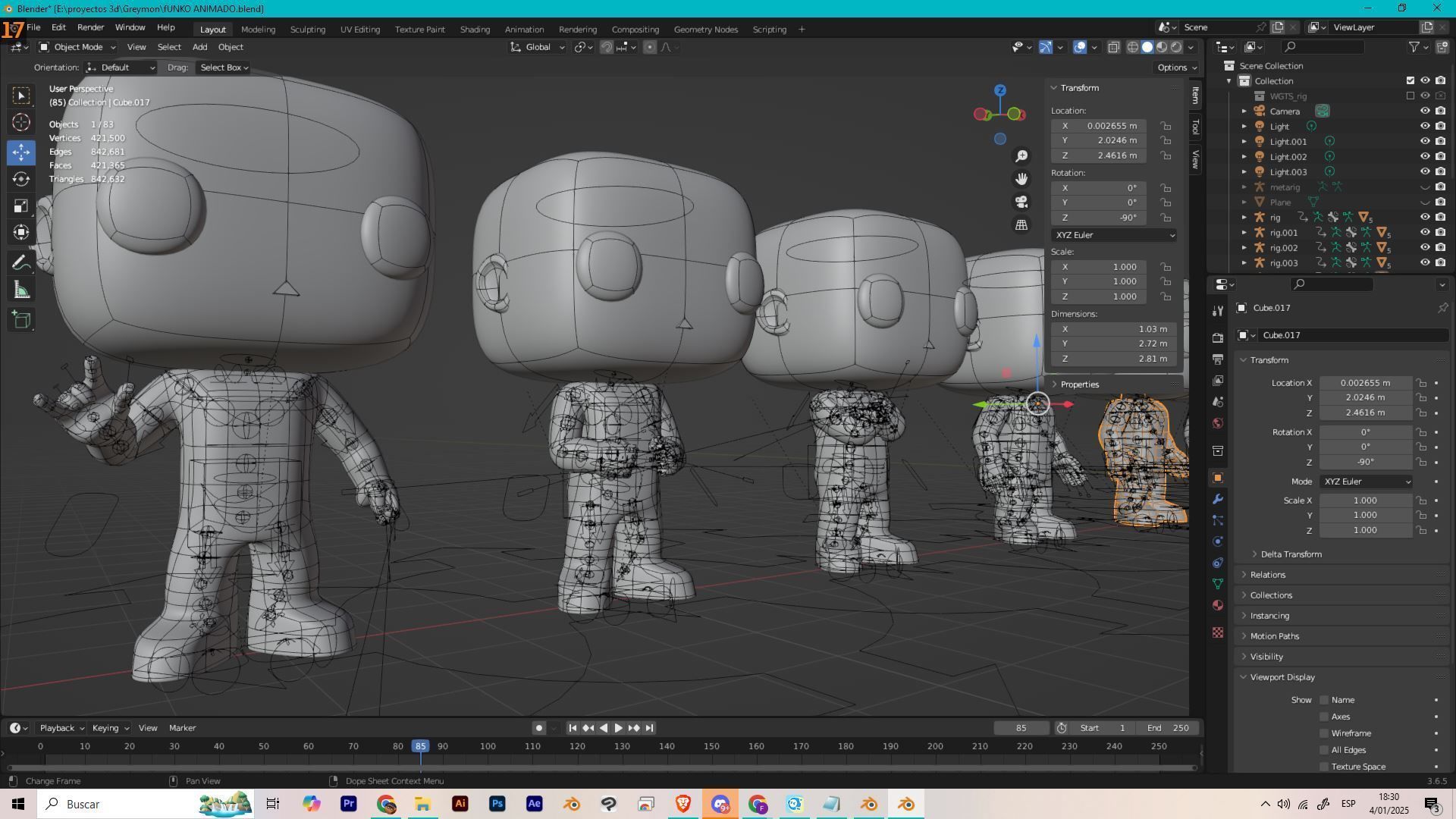Open the Add menu in viewport header

coord(199,47)
